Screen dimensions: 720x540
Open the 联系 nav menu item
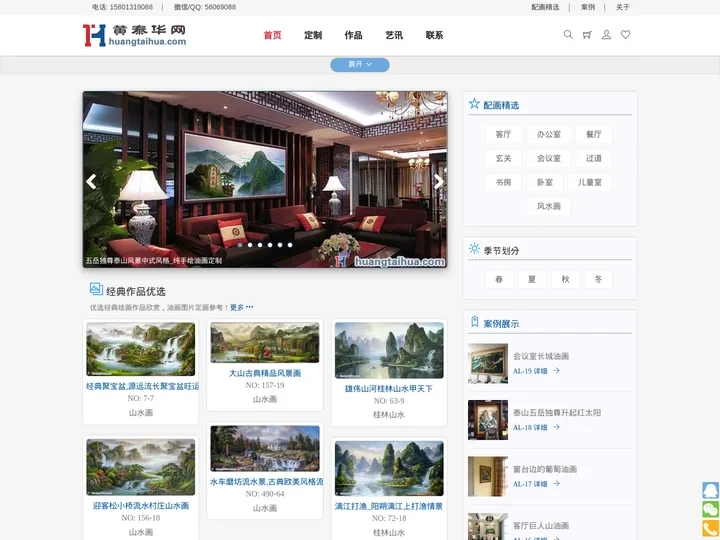[x=434, y=35]
